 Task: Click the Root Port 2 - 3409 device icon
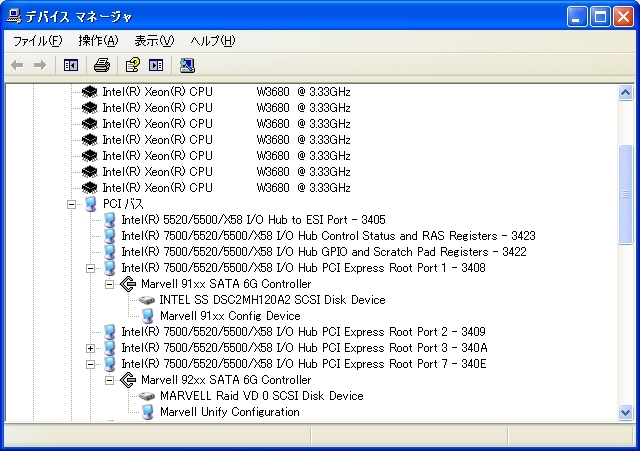[109, 332]
